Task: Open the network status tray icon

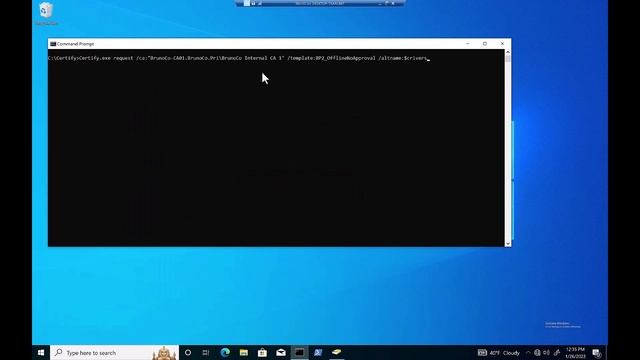Action: pos(537,353)
